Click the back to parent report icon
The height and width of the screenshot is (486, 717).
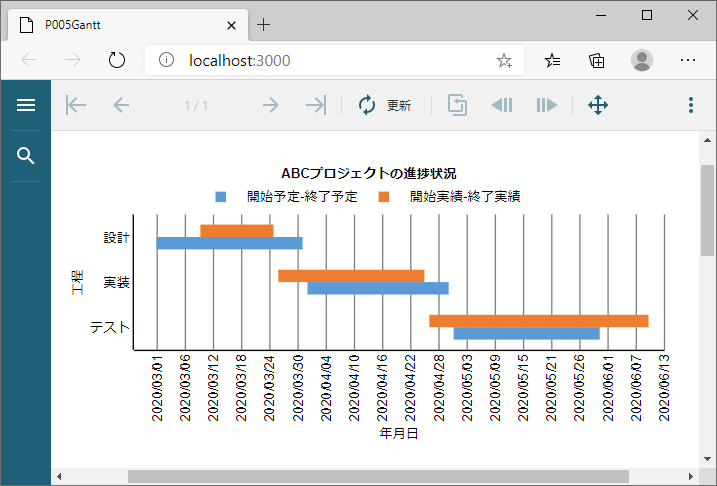pos(457,105)
